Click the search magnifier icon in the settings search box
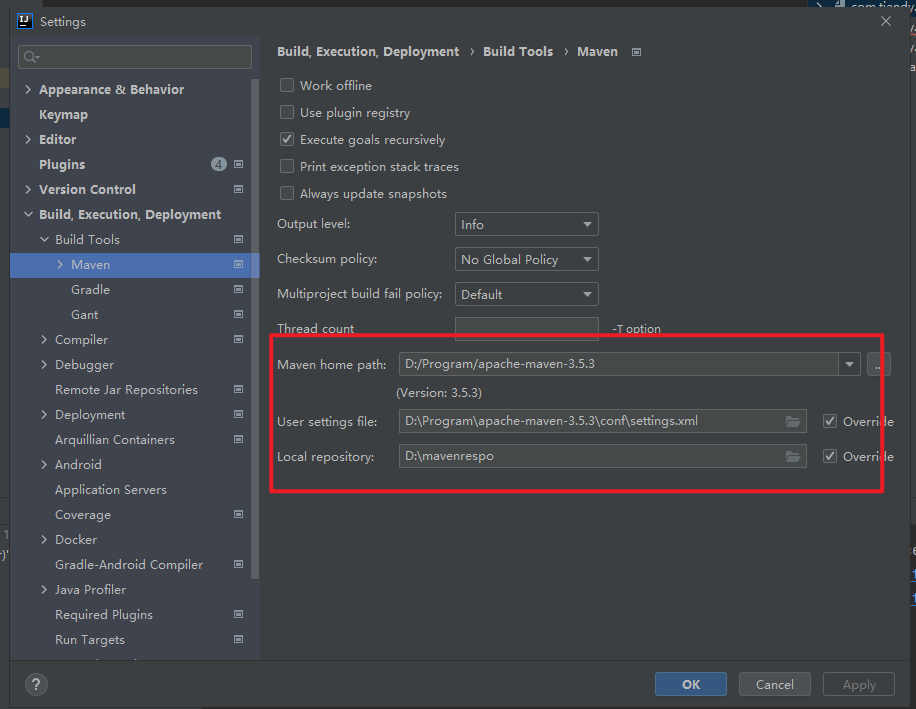The image size is (916, 709). tap(30, 57)
